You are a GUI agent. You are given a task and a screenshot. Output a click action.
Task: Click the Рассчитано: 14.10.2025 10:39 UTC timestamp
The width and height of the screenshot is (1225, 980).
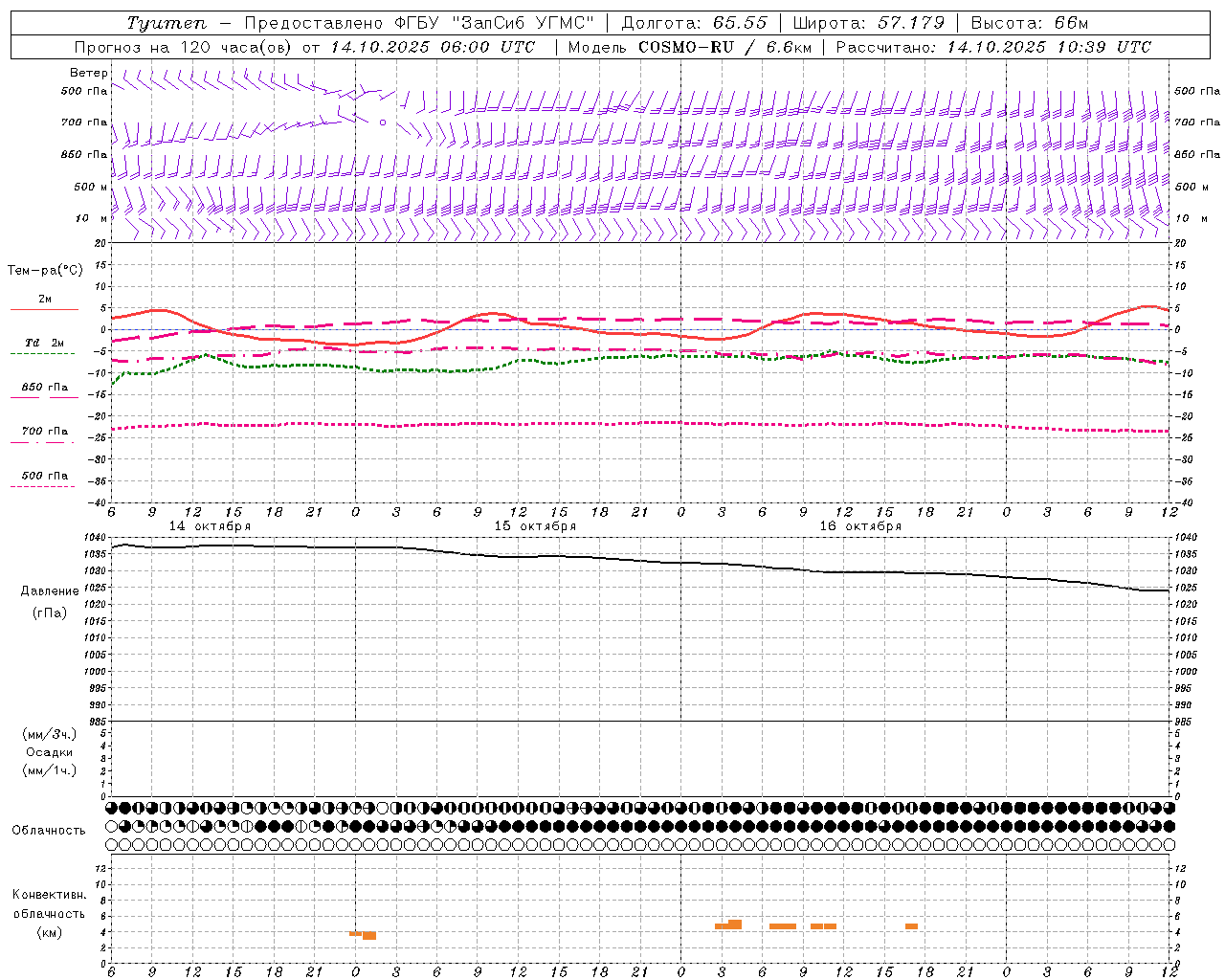[993, 47]
